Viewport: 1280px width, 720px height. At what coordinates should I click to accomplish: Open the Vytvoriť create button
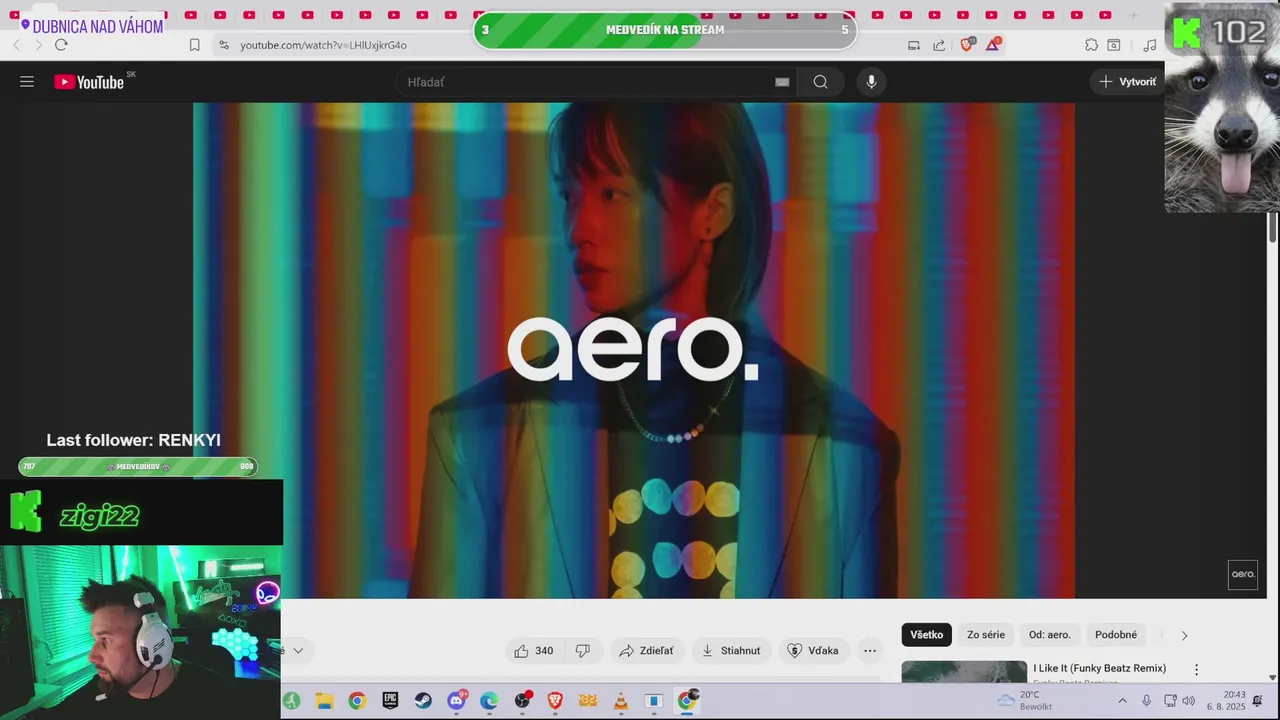tap(1127, 82)
